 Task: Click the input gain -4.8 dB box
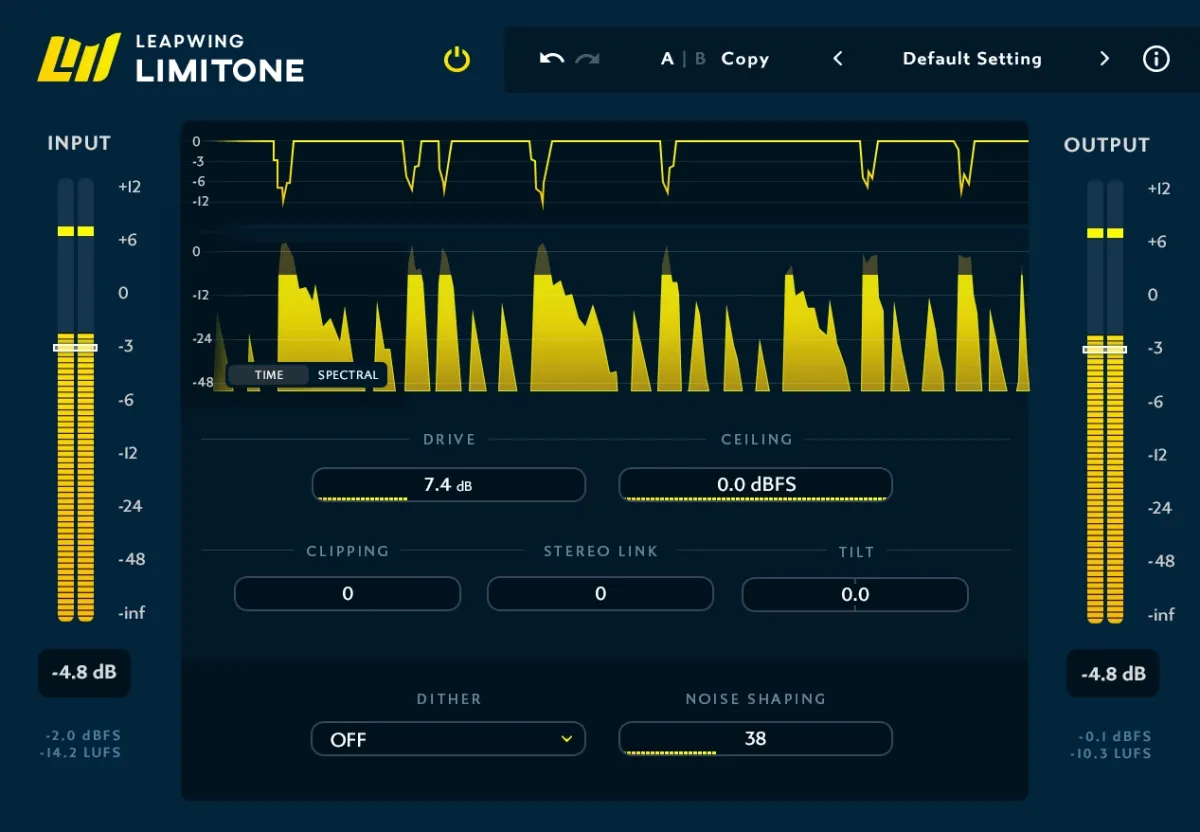click(x=84, y=673)
